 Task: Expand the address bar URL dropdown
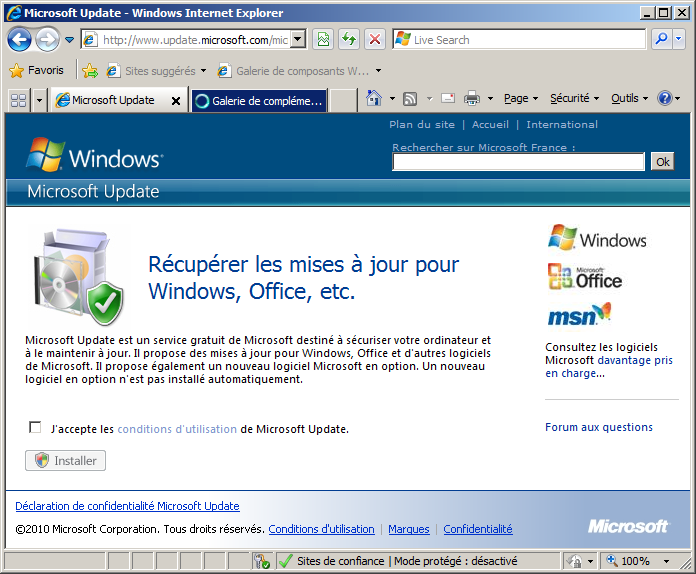click(297, 40)
